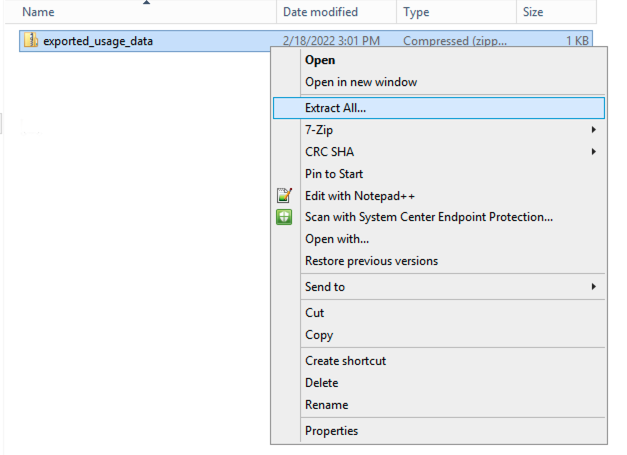Select Open in new window
The height and width of the screenshot is (455, 627).
coord(360,82)
